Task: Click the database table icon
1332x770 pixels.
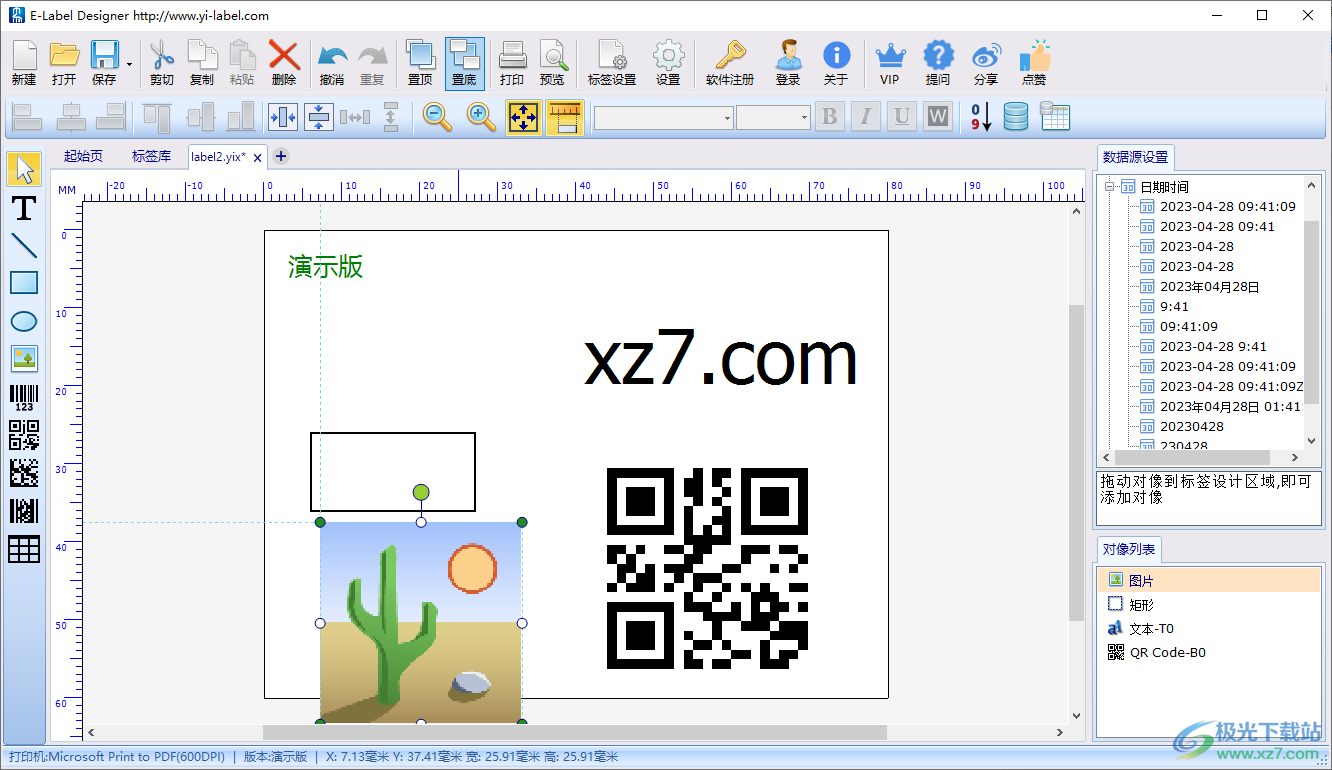Action: pos(1055,117)
